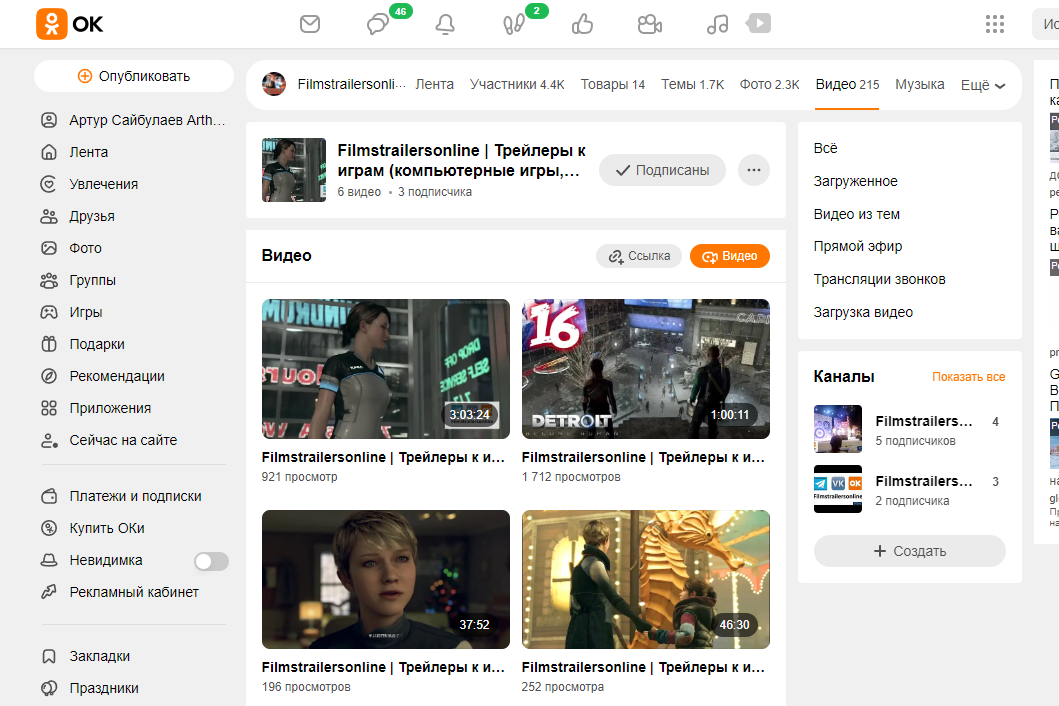Select Трансляции звонков filter
Screen dimensions: 1059x706
point(879,279)
